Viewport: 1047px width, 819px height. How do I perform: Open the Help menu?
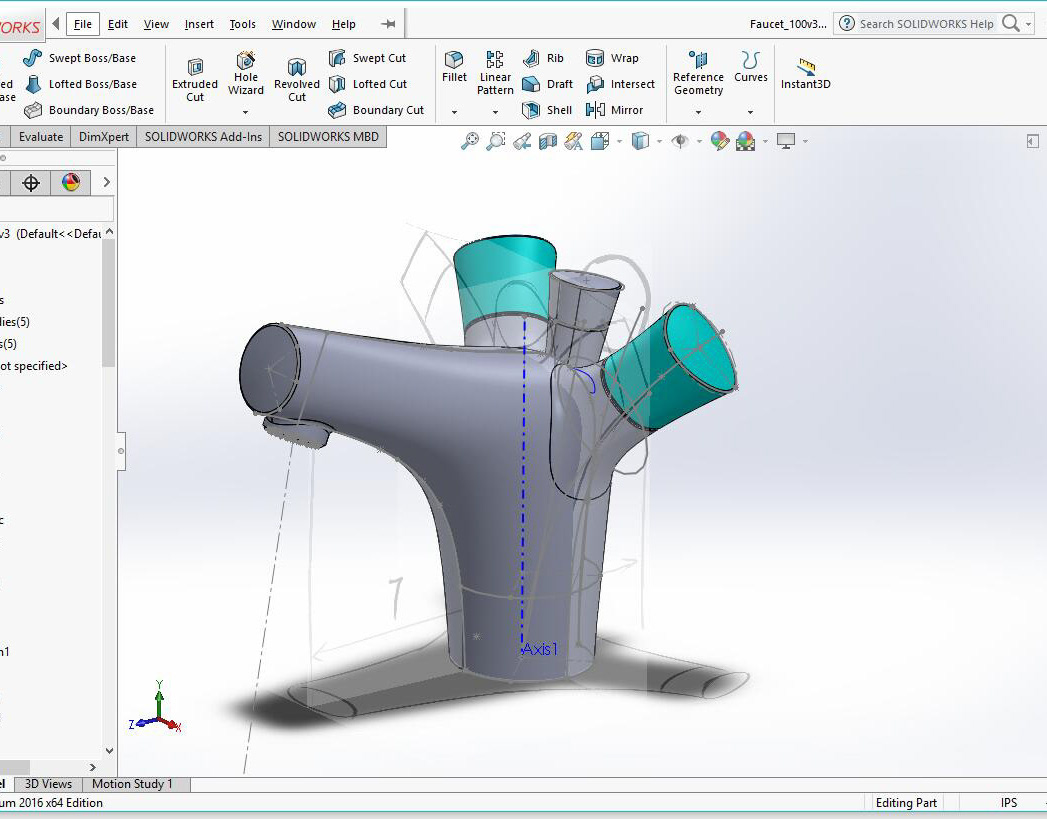pos(343,24)
